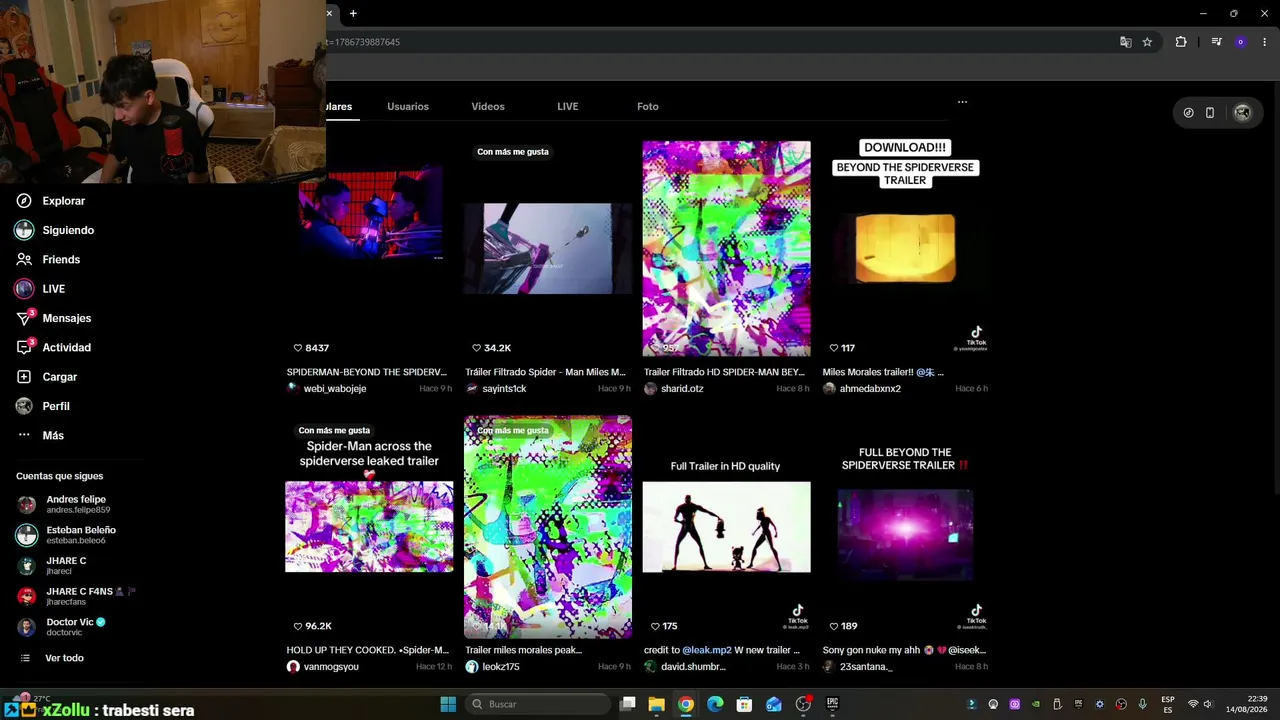Open Chrome extensions puzzle icon
Screen dimensions: 1280x720
(x=1181, y=42)
